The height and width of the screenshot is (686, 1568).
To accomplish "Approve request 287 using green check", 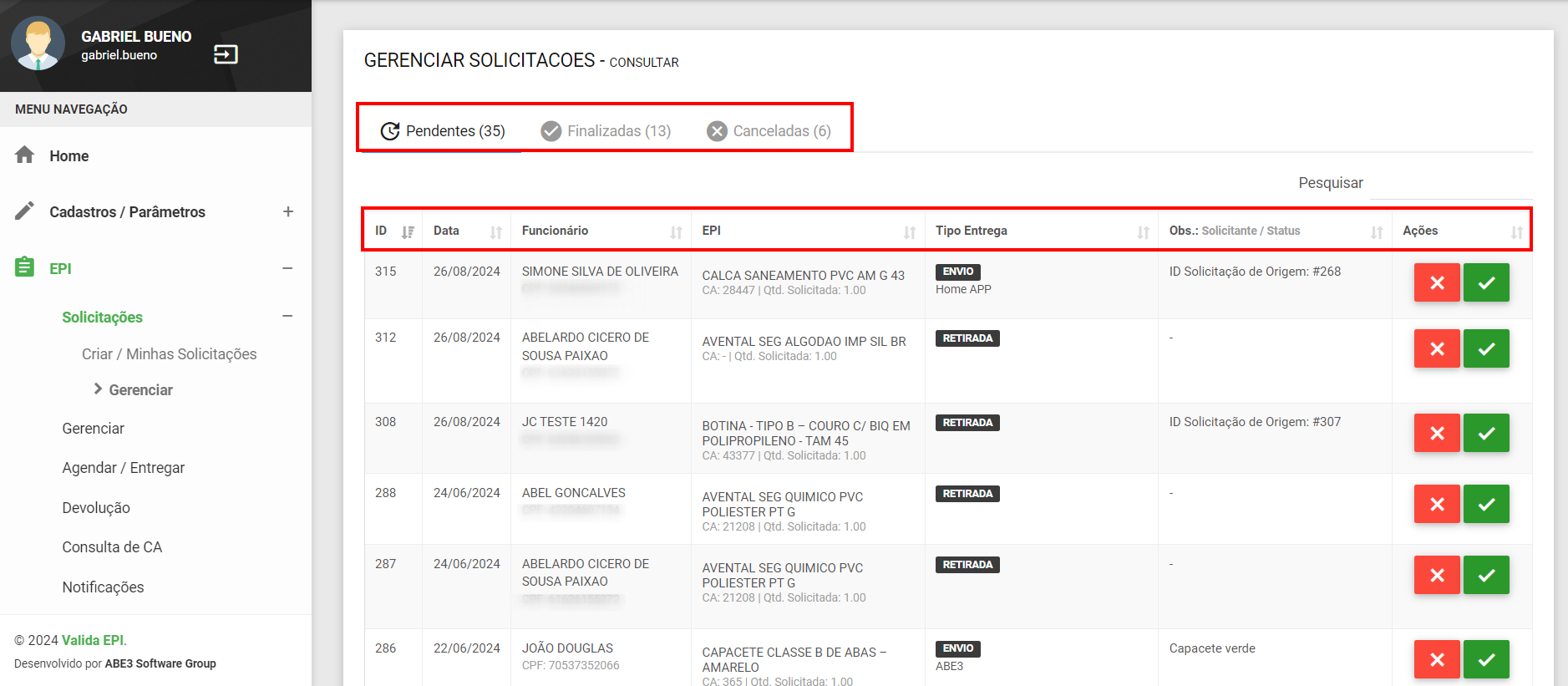I will (x=1486, y=575).
